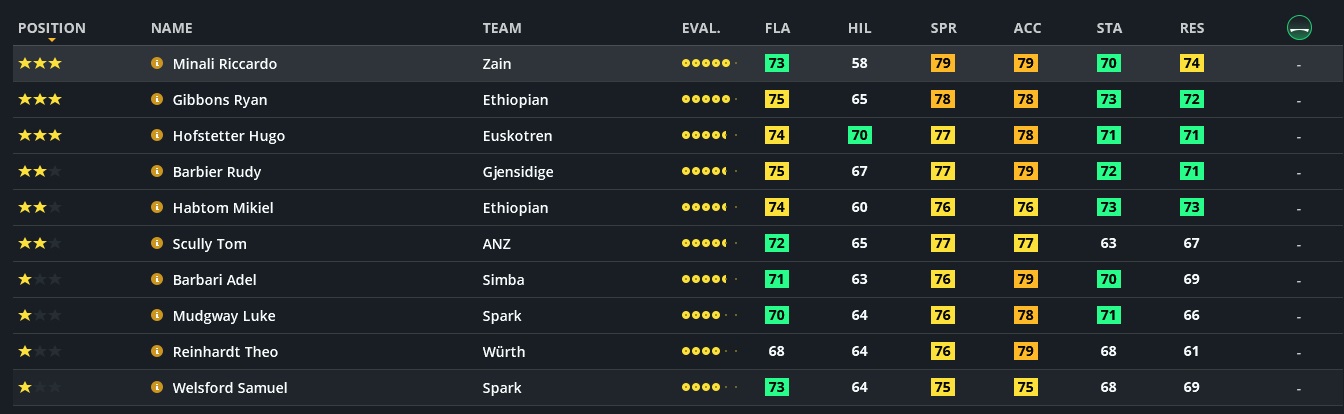Open info icon for Hofstetter Hugo
Screen dimensions: 1344x414
(157, 135)
